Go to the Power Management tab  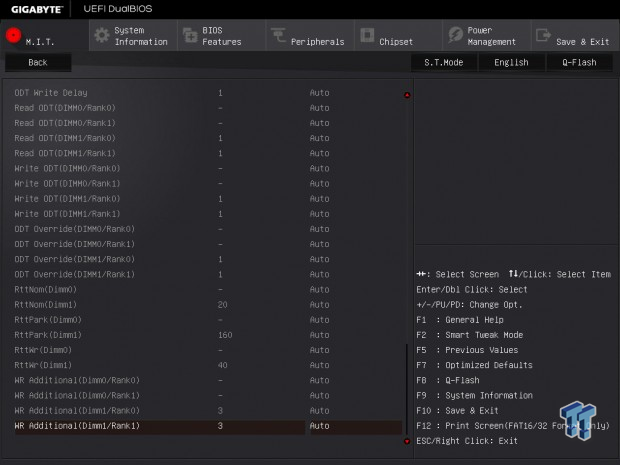pos(487,35)
